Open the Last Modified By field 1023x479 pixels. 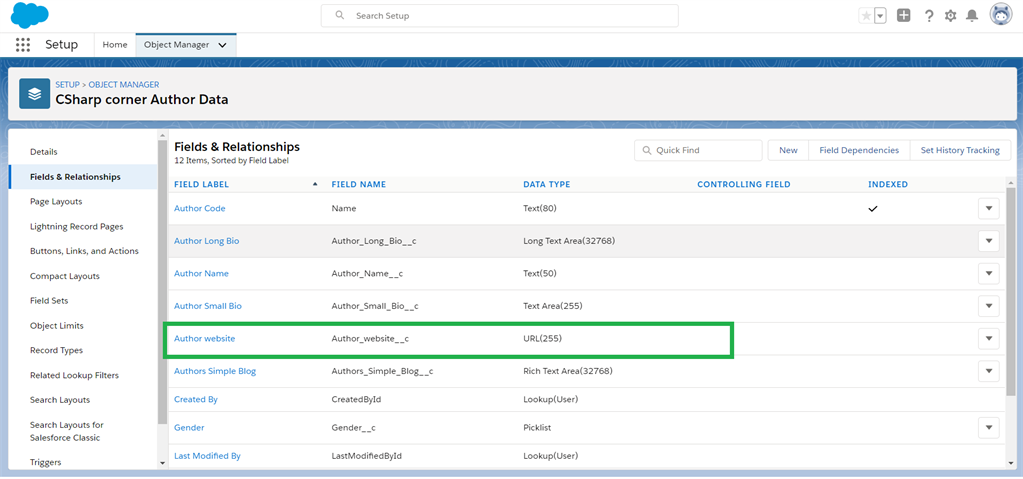click(x=207, y=456)
